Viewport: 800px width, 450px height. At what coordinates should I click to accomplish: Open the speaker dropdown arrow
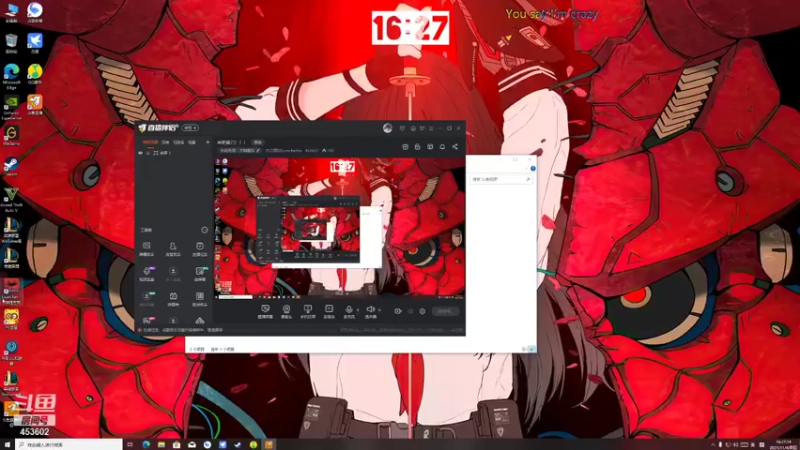tap(380, 310)
